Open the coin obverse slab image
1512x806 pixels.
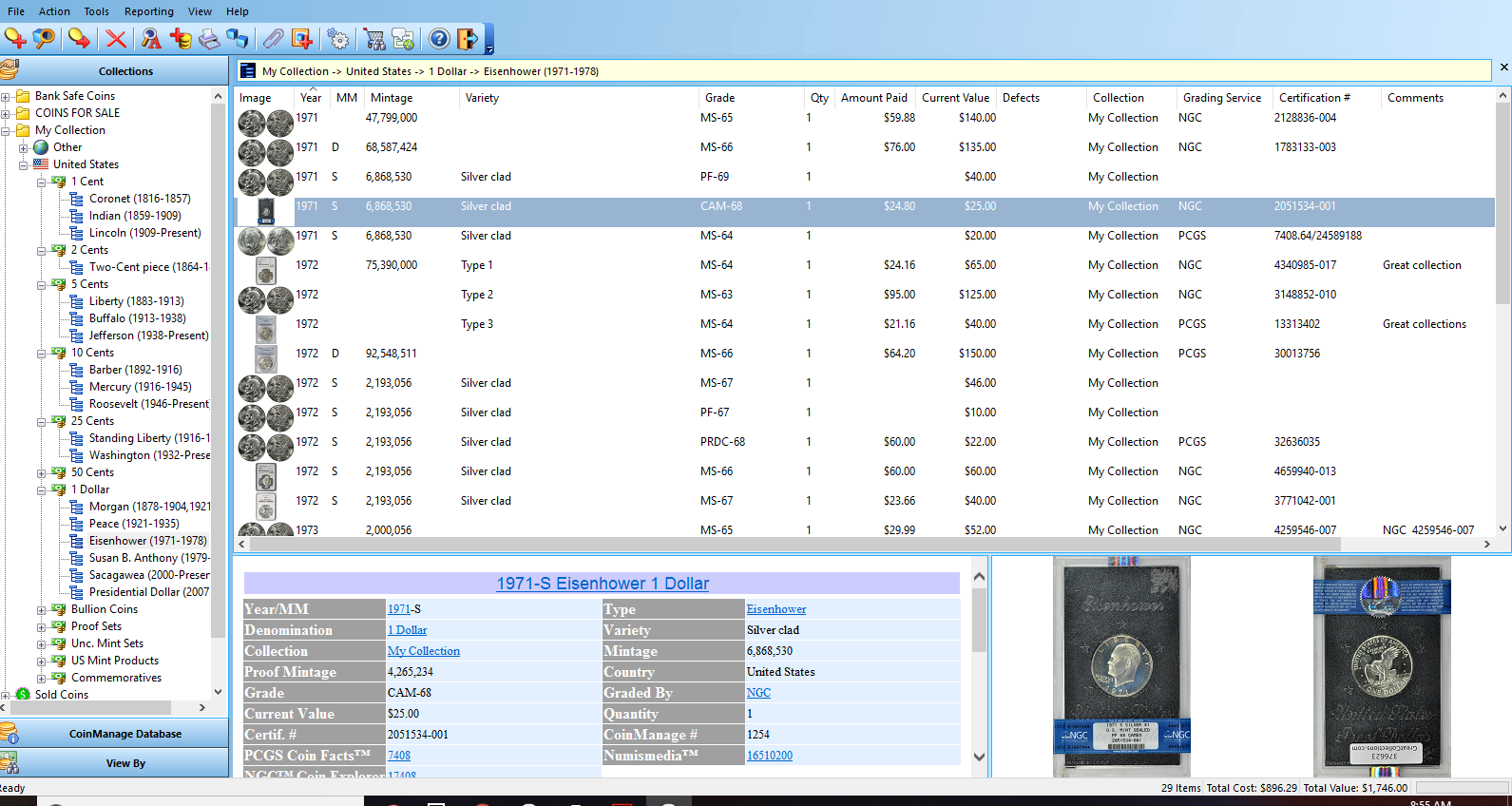(x=1122, y=666)
